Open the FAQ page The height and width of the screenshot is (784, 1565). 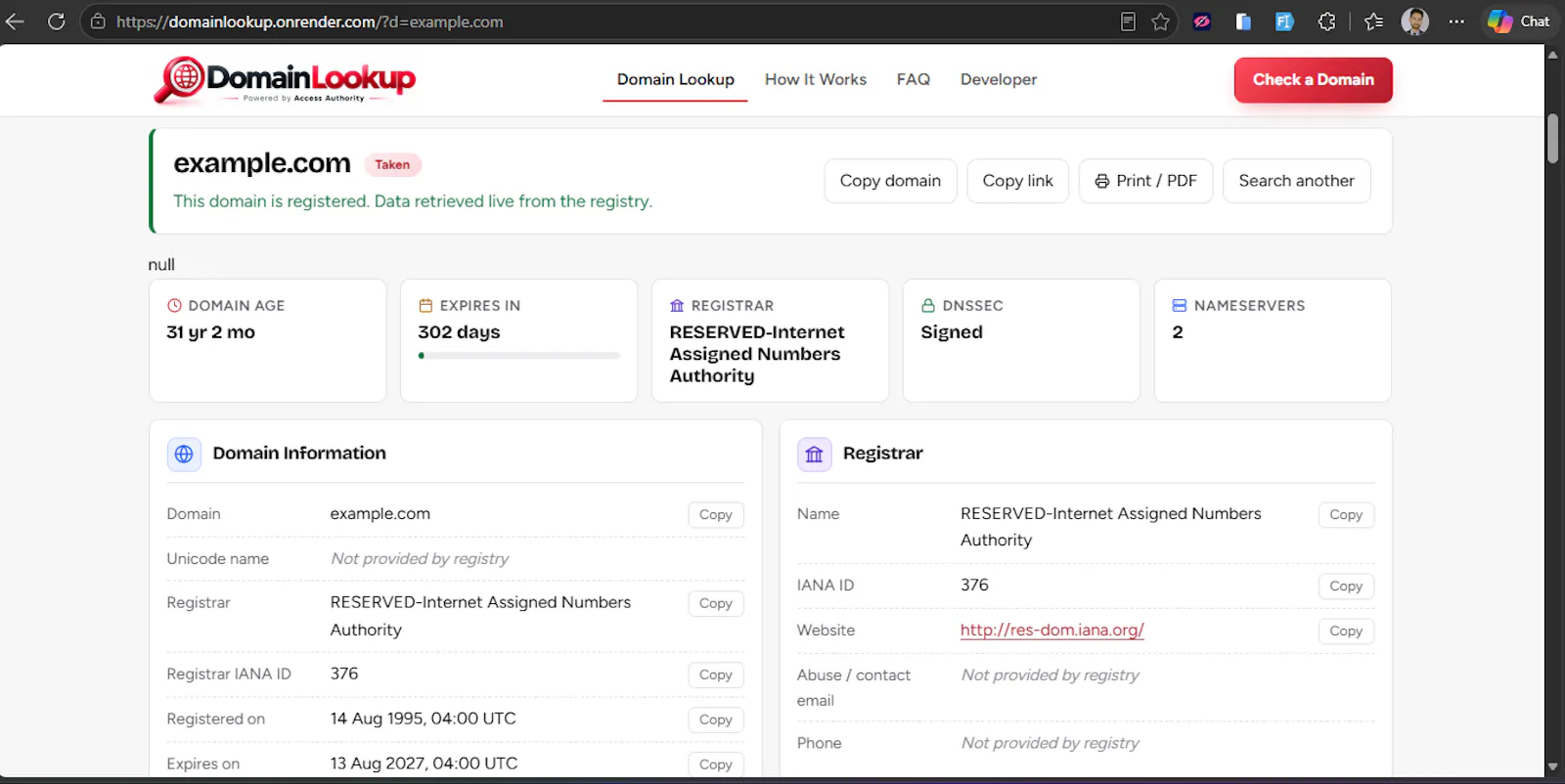tap(914, 80)
